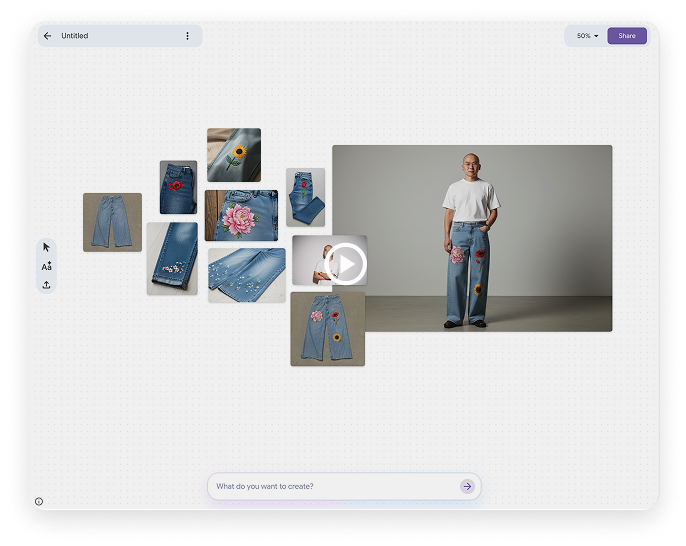Select the flat-lay jeans with flower patches image
The image size is (686, 546).
tap(327, 329)
